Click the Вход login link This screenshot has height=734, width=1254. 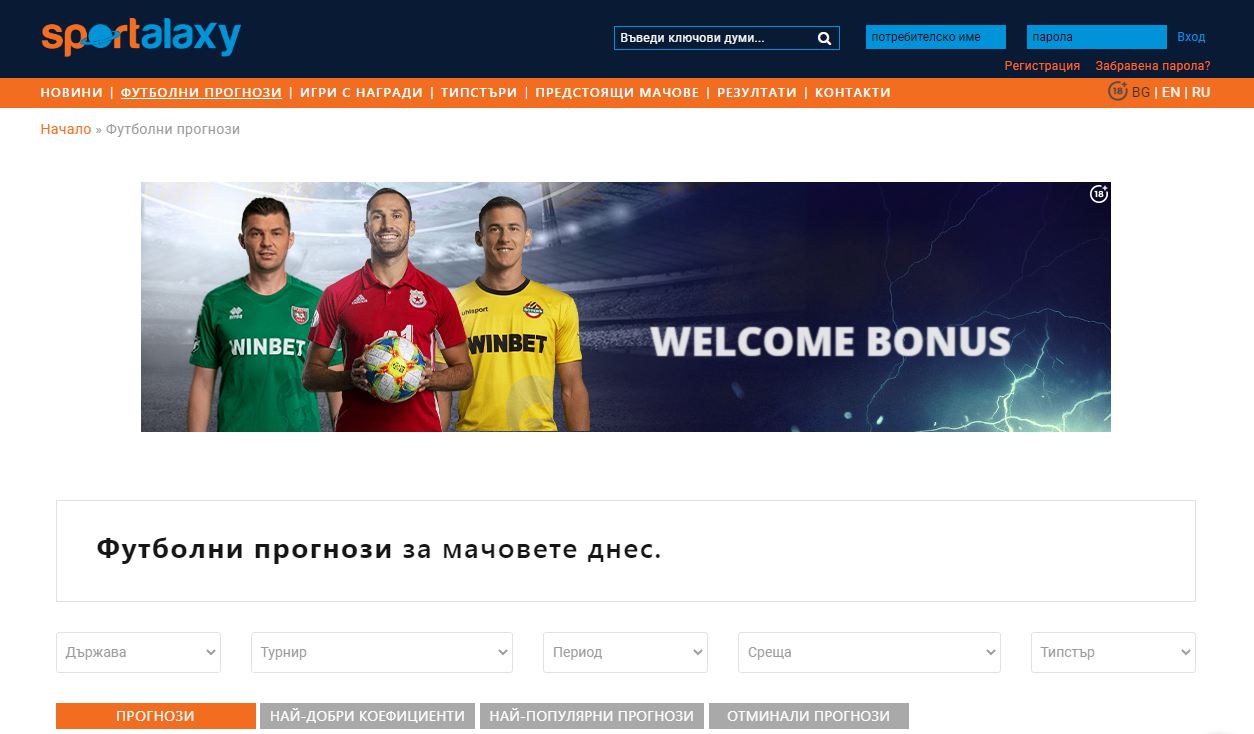tap(1191, 37)
